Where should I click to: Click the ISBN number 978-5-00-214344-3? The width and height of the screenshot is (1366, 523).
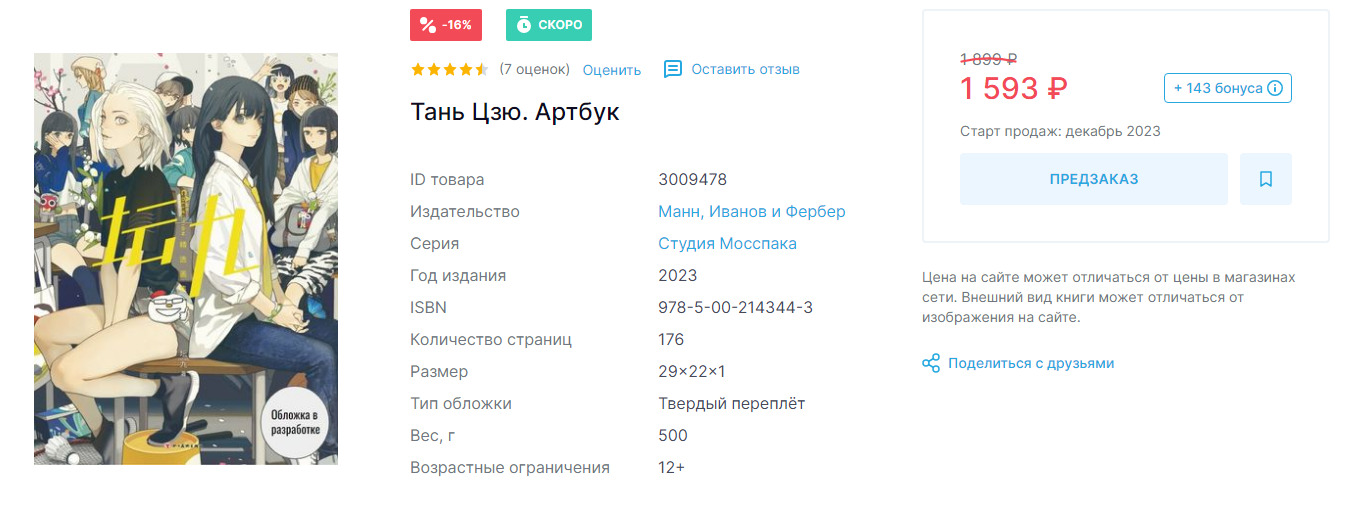pyautogui.click(x=735, y=307)
